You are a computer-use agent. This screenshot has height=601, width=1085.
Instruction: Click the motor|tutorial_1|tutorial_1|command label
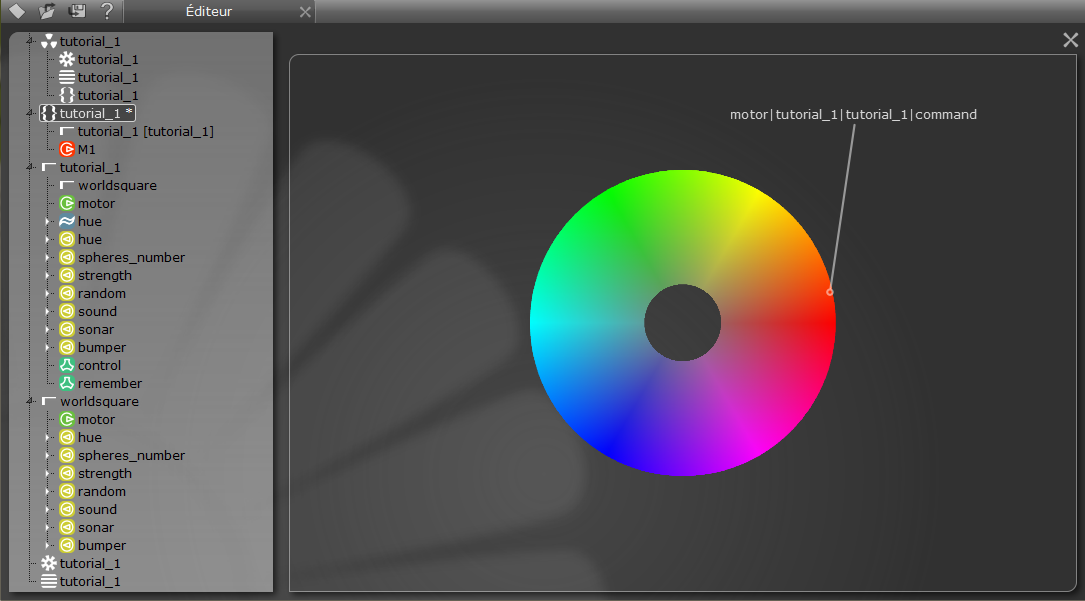853,114
